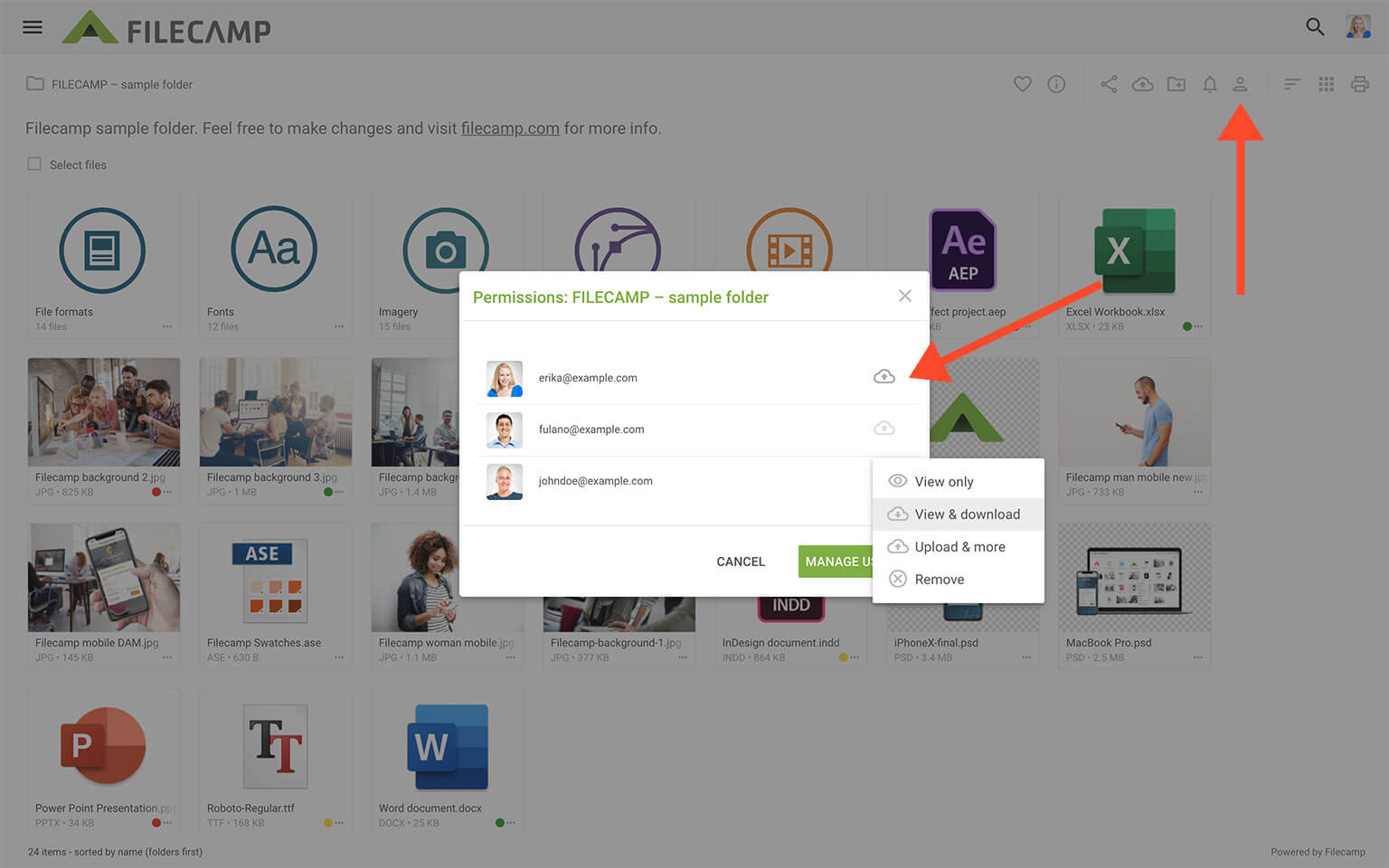The height and width of the screenshot is (868, 1389).
Task: Select Remove from the permission menu
Action: 939,580
